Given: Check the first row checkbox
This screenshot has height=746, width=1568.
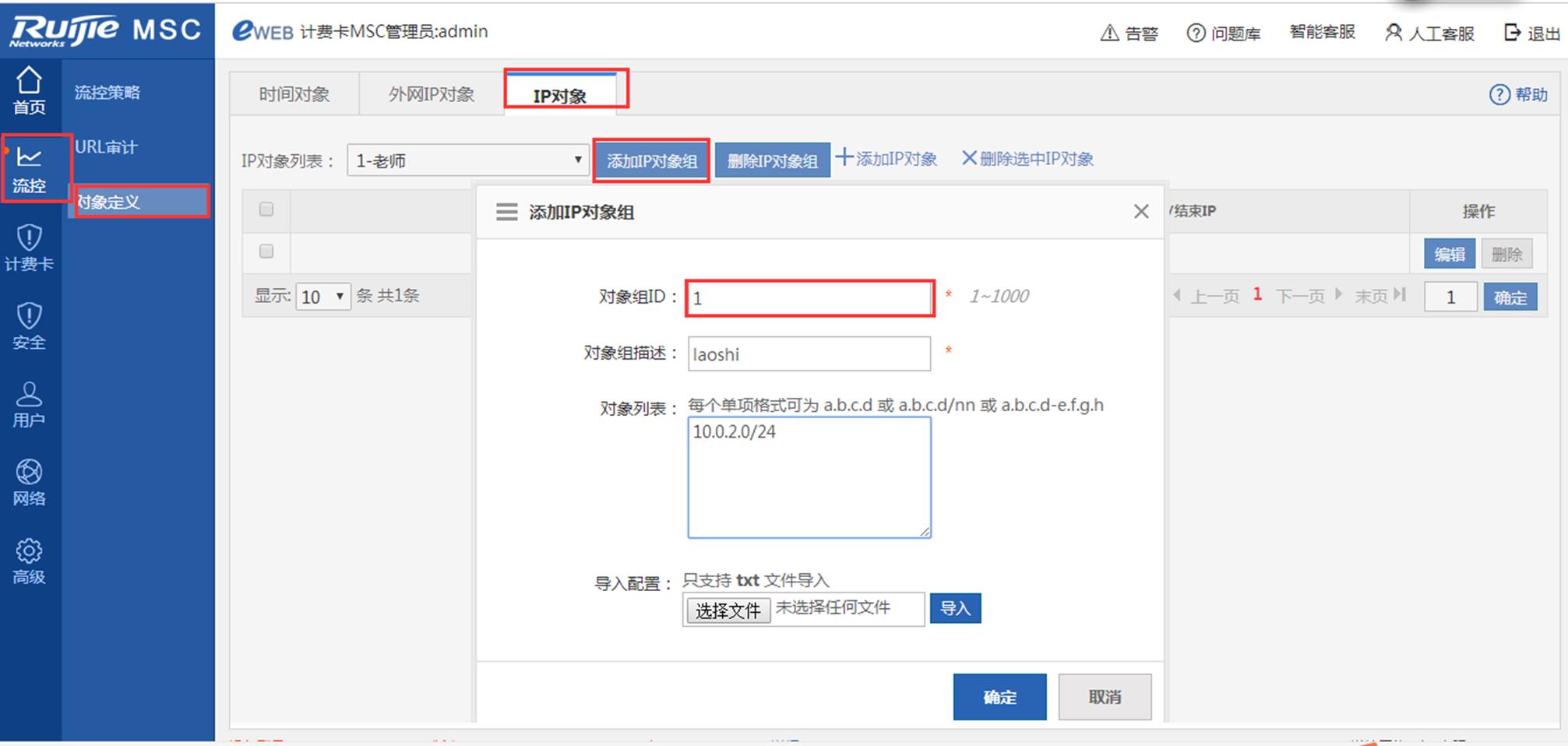Looking at the screenshot, I should [266, 252].
